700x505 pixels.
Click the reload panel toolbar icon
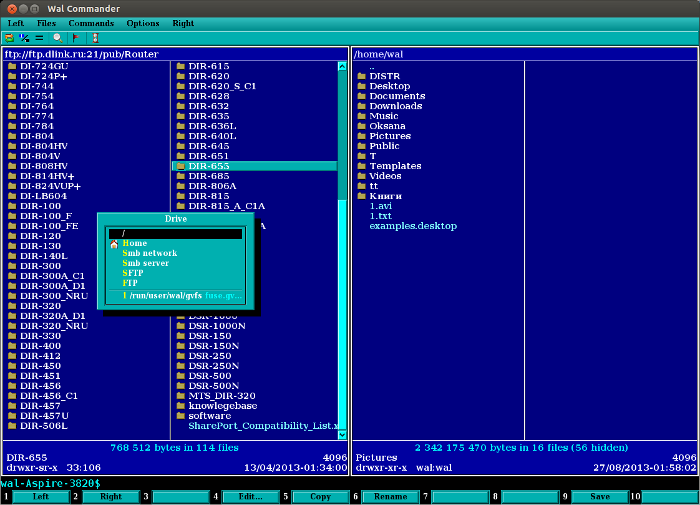point(9,37)
